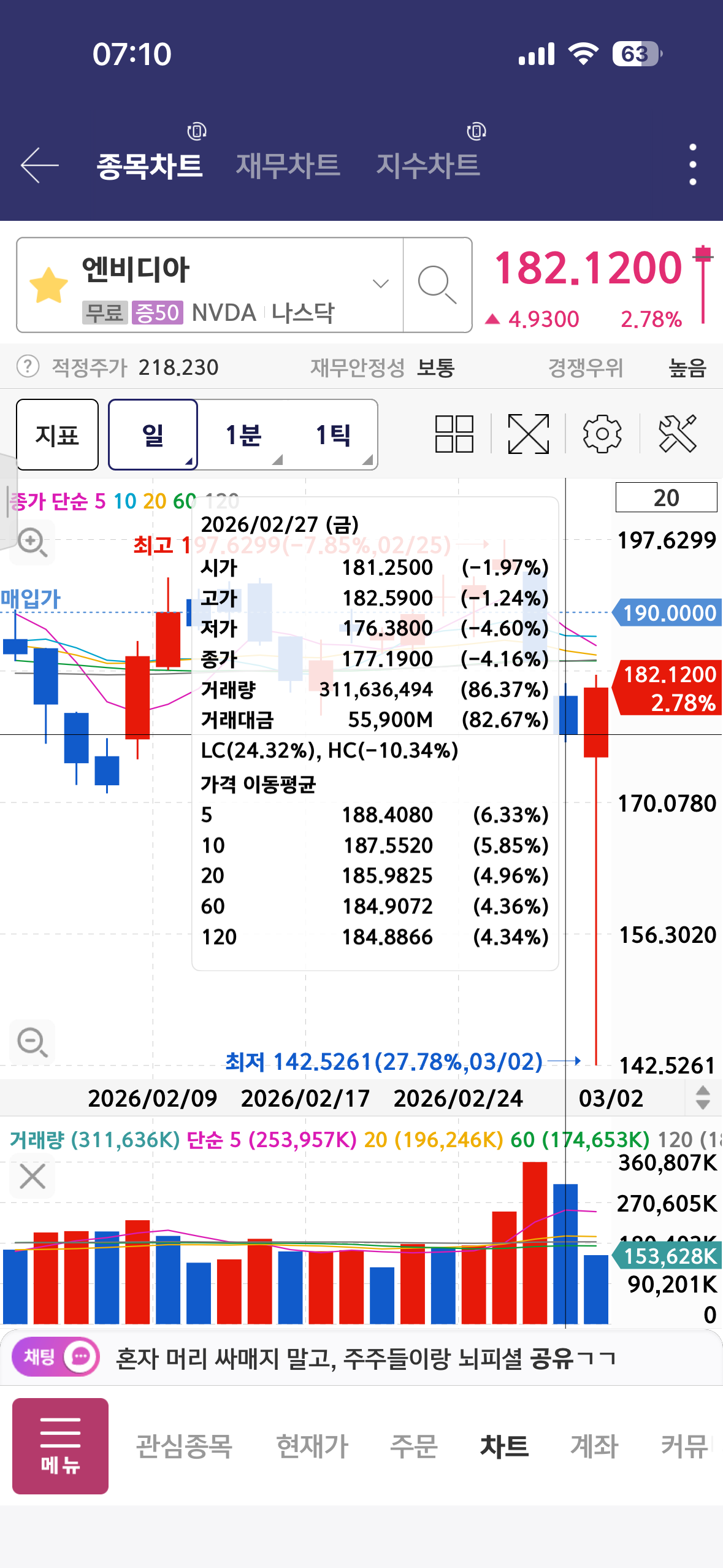Select the 1틱 tick period option
723x1568 pixels.
coord(333,435)
